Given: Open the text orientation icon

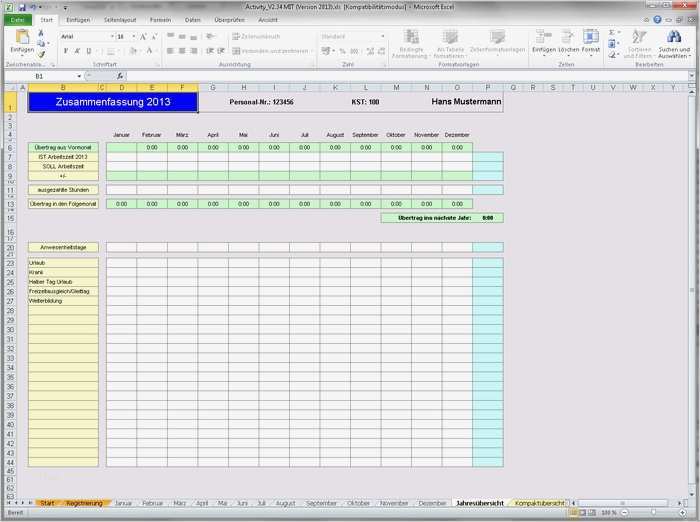Looking at the screenshot, I should (x=210, y=36).
